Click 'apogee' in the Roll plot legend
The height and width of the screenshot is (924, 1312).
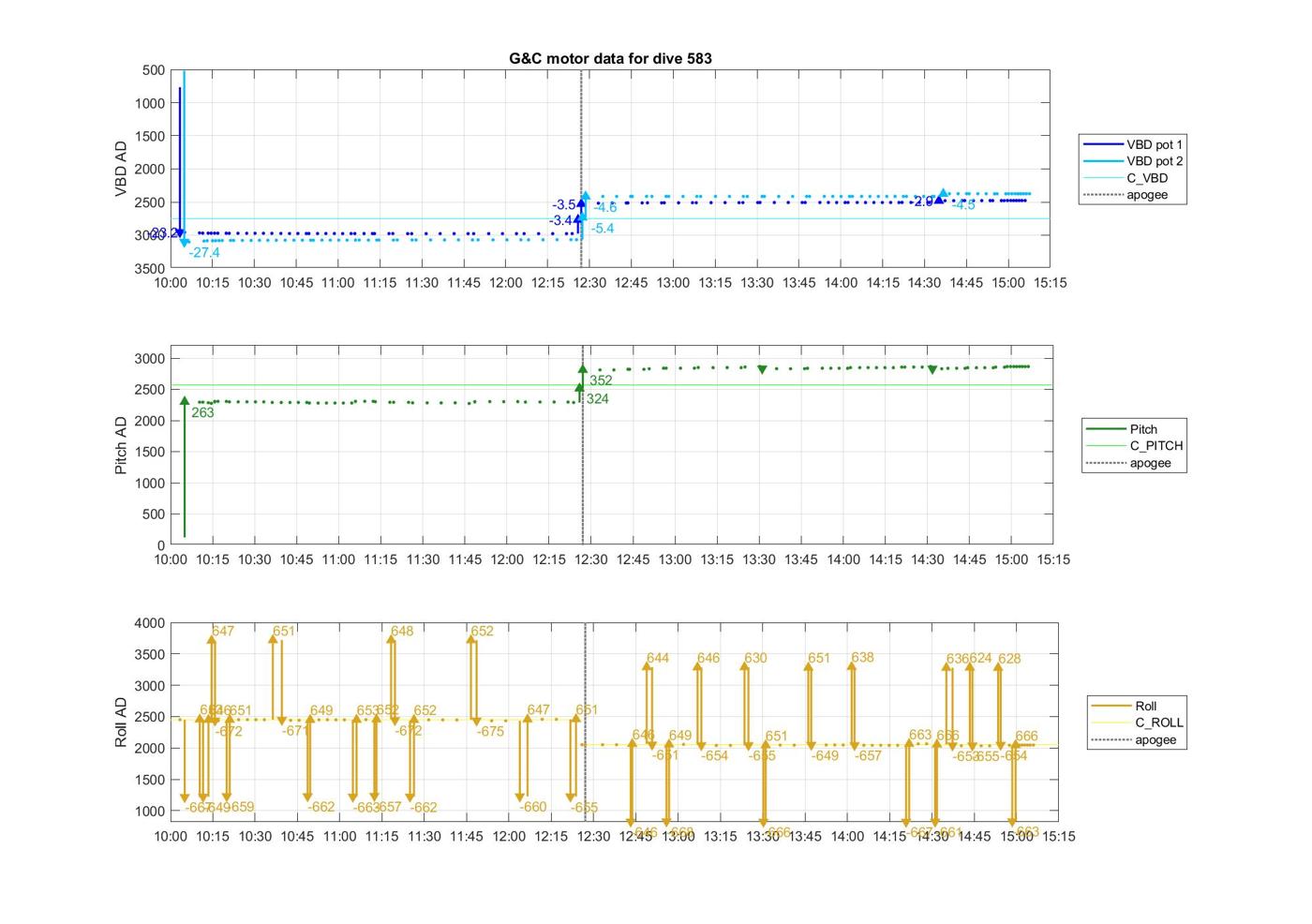click(x=1155, y=739)
